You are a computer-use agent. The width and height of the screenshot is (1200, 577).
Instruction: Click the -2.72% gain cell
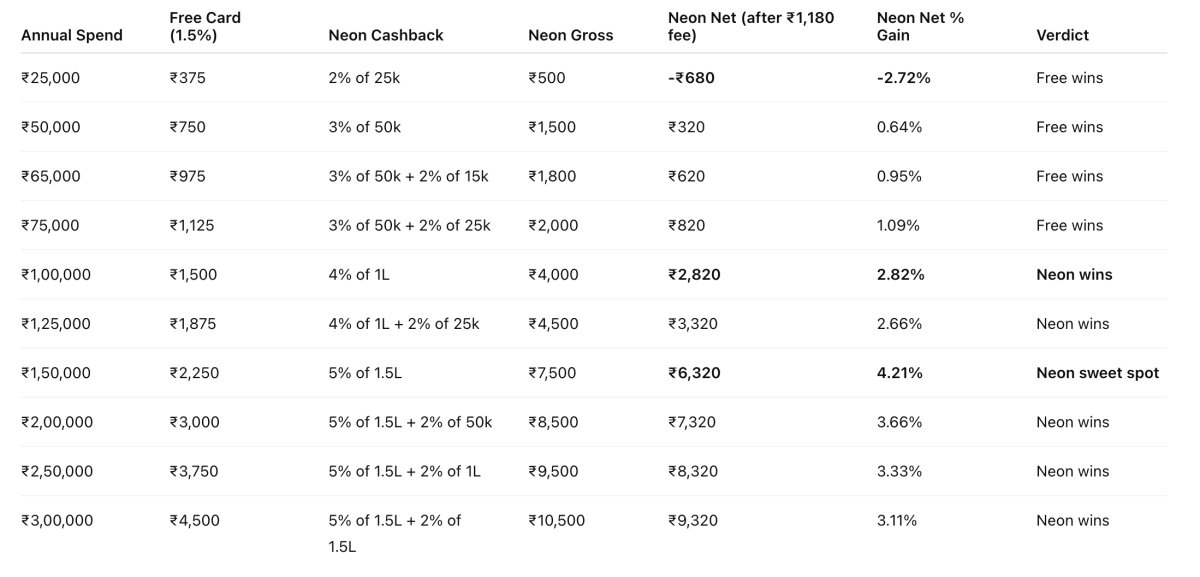click(x=903, y=78)
